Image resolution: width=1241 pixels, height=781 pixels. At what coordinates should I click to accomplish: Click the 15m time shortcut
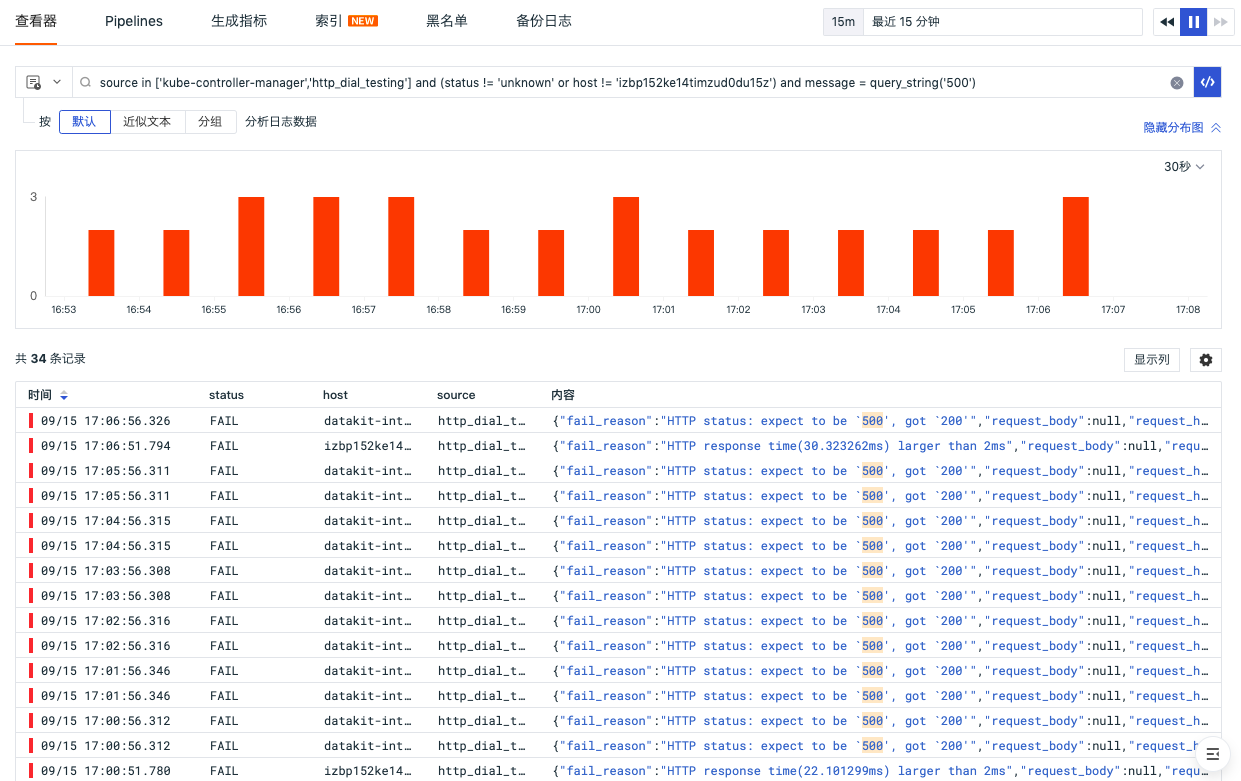coord(843,22)
